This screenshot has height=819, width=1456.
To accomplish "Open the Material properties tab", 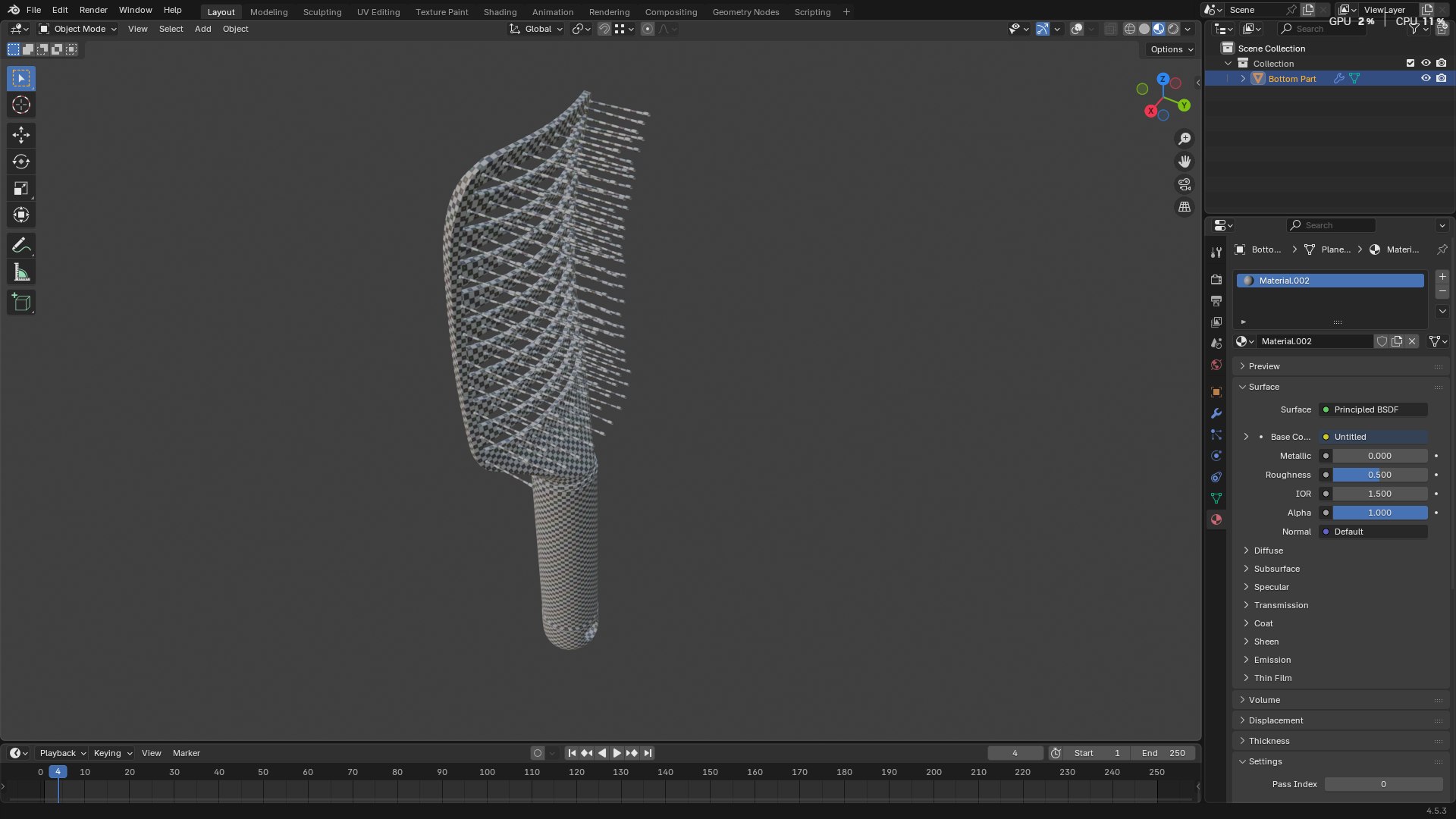I will coord(1216,519).
